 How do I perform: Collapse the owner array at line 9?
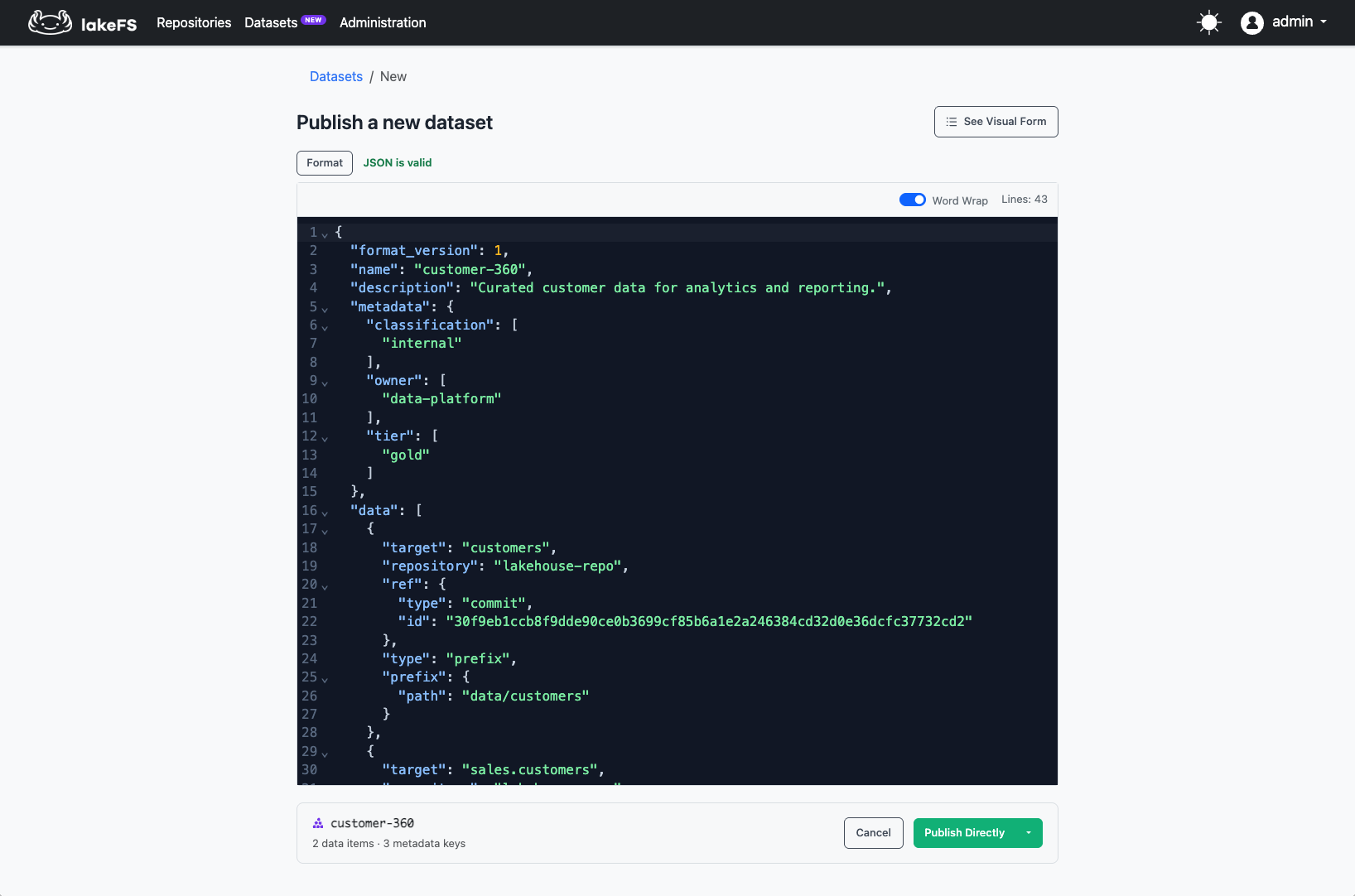click(325, 383)
